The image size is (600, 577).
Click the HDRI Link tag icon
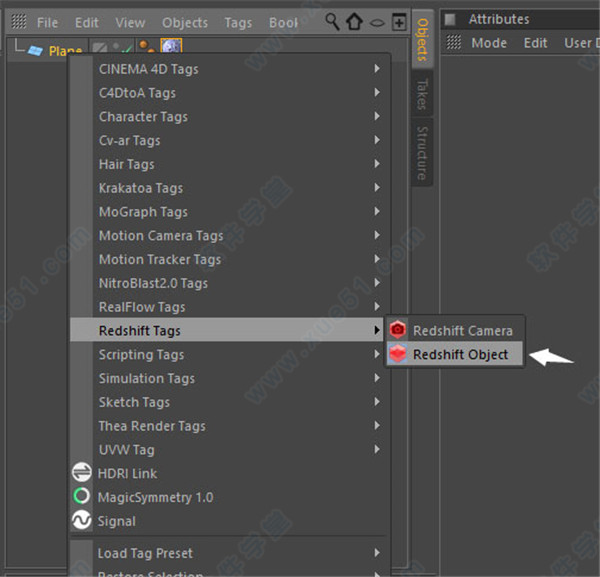(x=82, y=473)
